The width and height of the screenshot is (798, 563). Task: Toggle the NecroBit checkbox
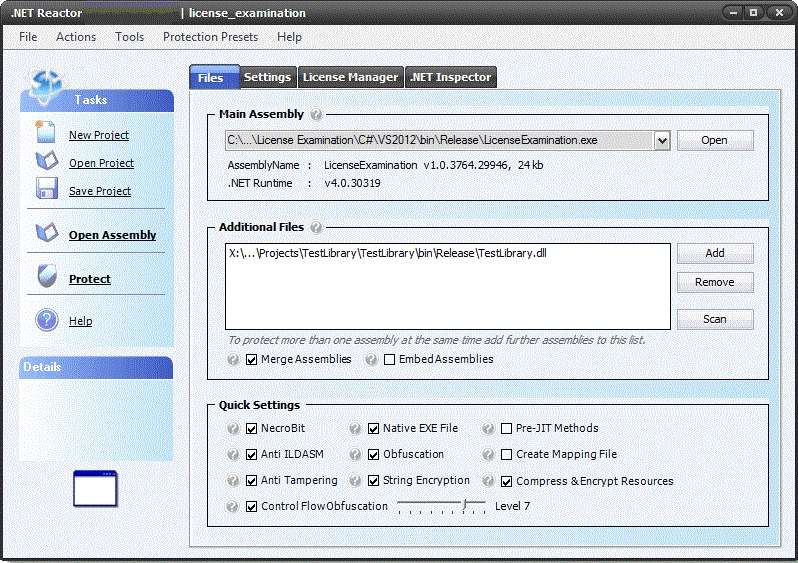[x=251, y=429]
